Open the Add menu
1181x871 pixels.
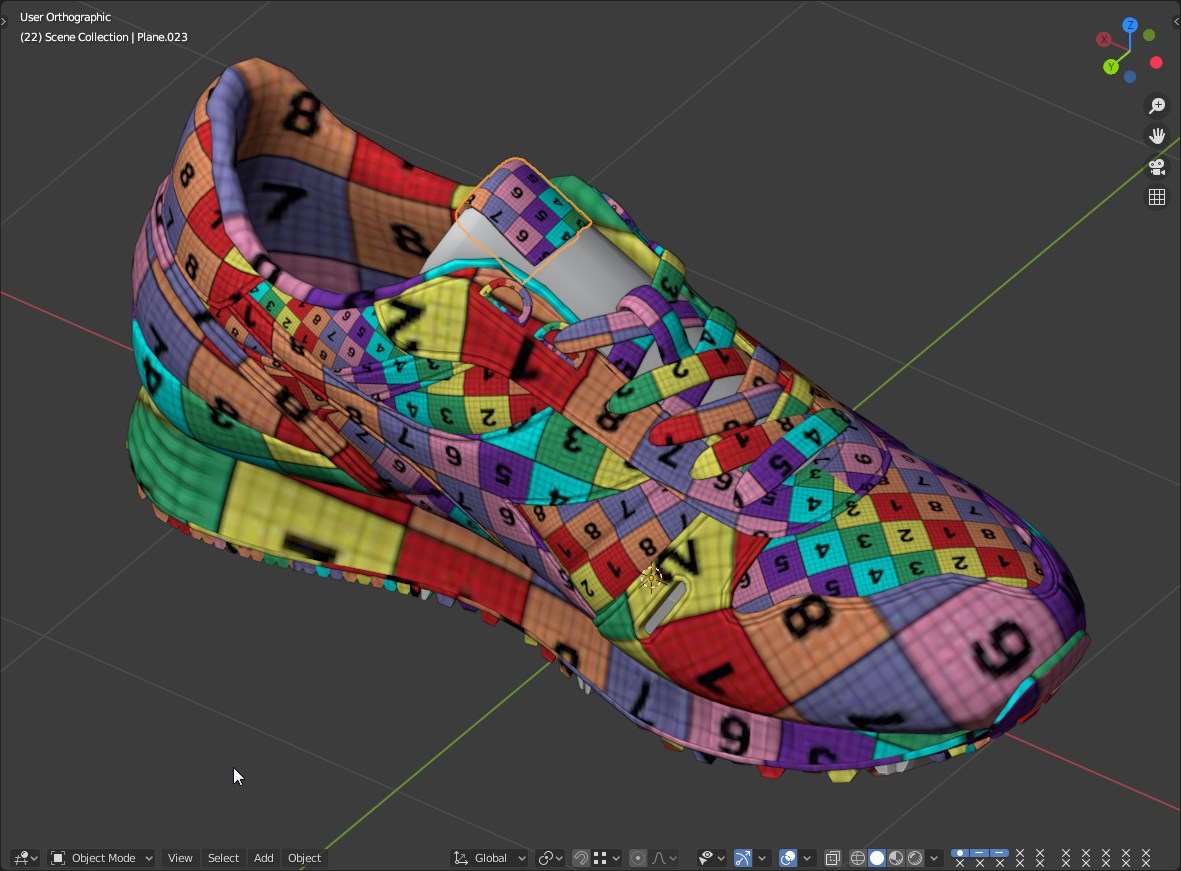[263, 858]
